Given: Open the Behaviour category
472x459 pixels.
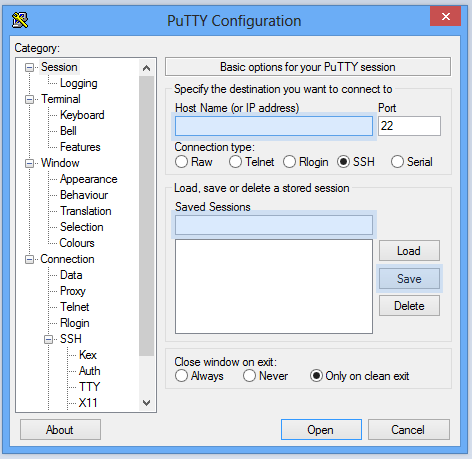Looking at the screenshot, I should (84, 195).
